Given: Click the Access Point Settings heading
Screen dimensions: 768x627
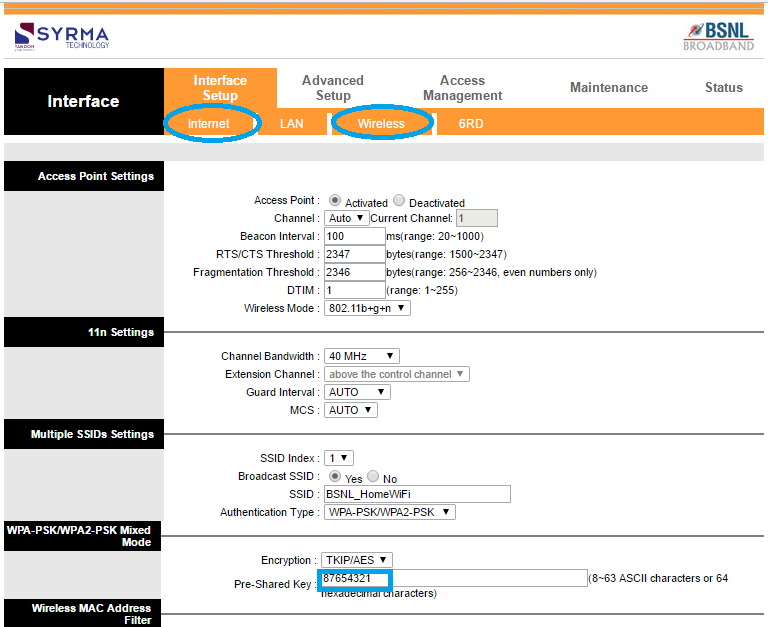Looking at the screenshot, I should (x=96, y=176).
